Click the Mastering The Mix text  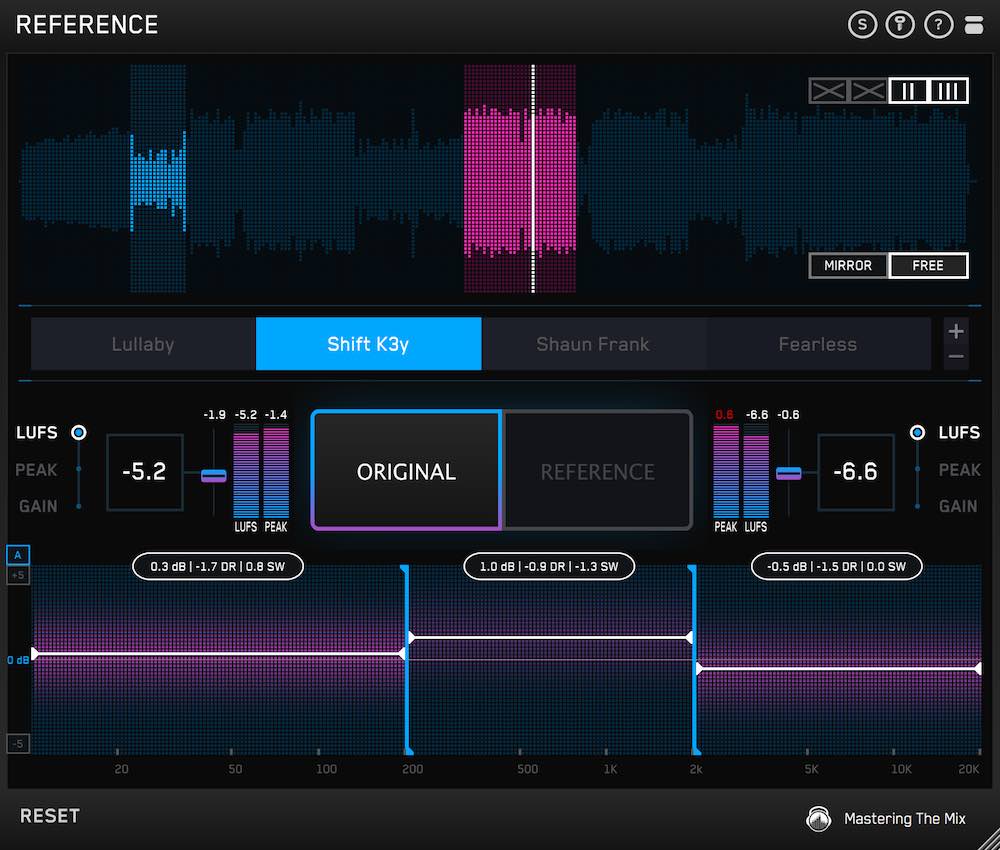pyautogui.click(x=904, y=819)
